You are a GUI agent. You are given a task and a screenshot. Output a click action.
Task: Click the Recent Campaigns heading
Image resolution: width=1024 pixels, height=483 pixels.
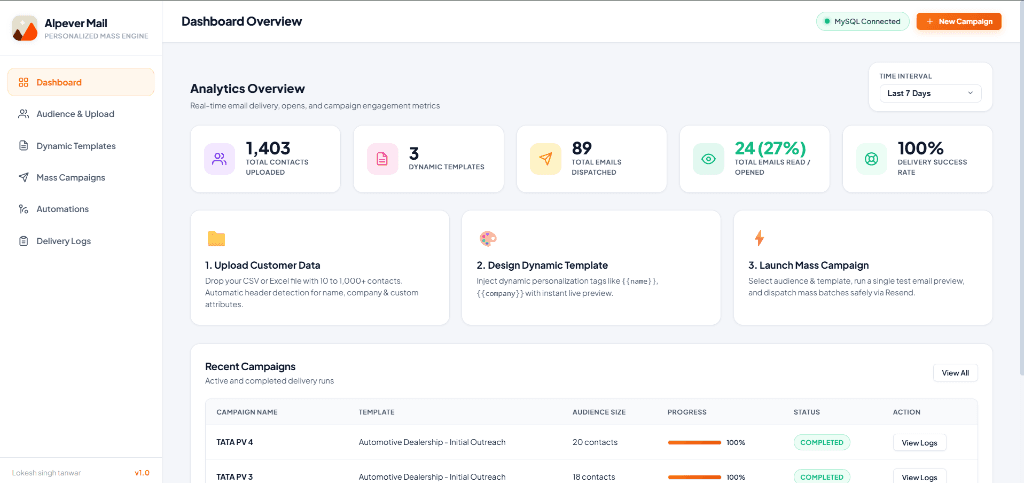[x=250, y=367]
